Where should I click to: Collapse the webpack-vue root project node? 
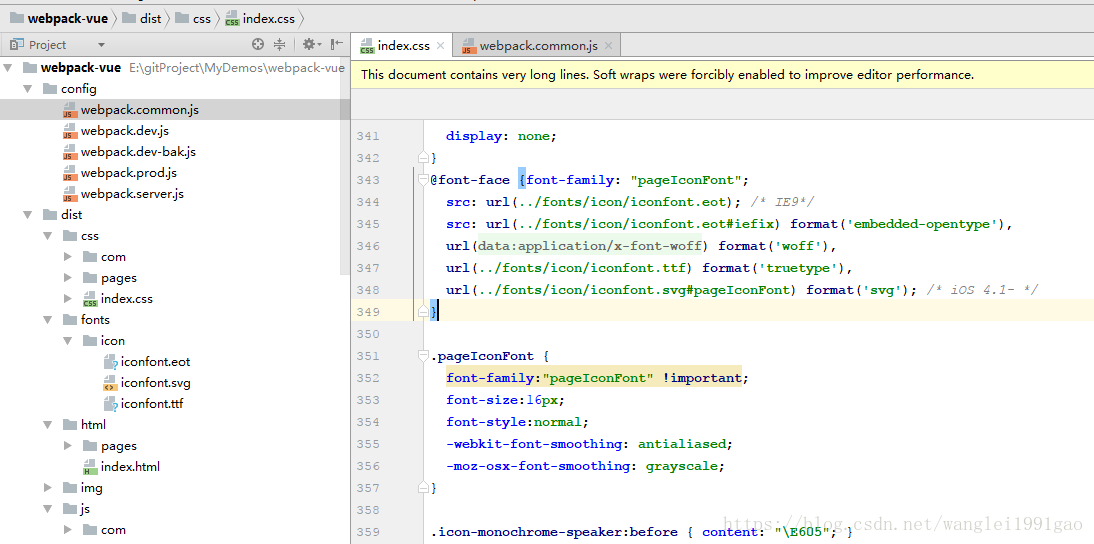8,68
